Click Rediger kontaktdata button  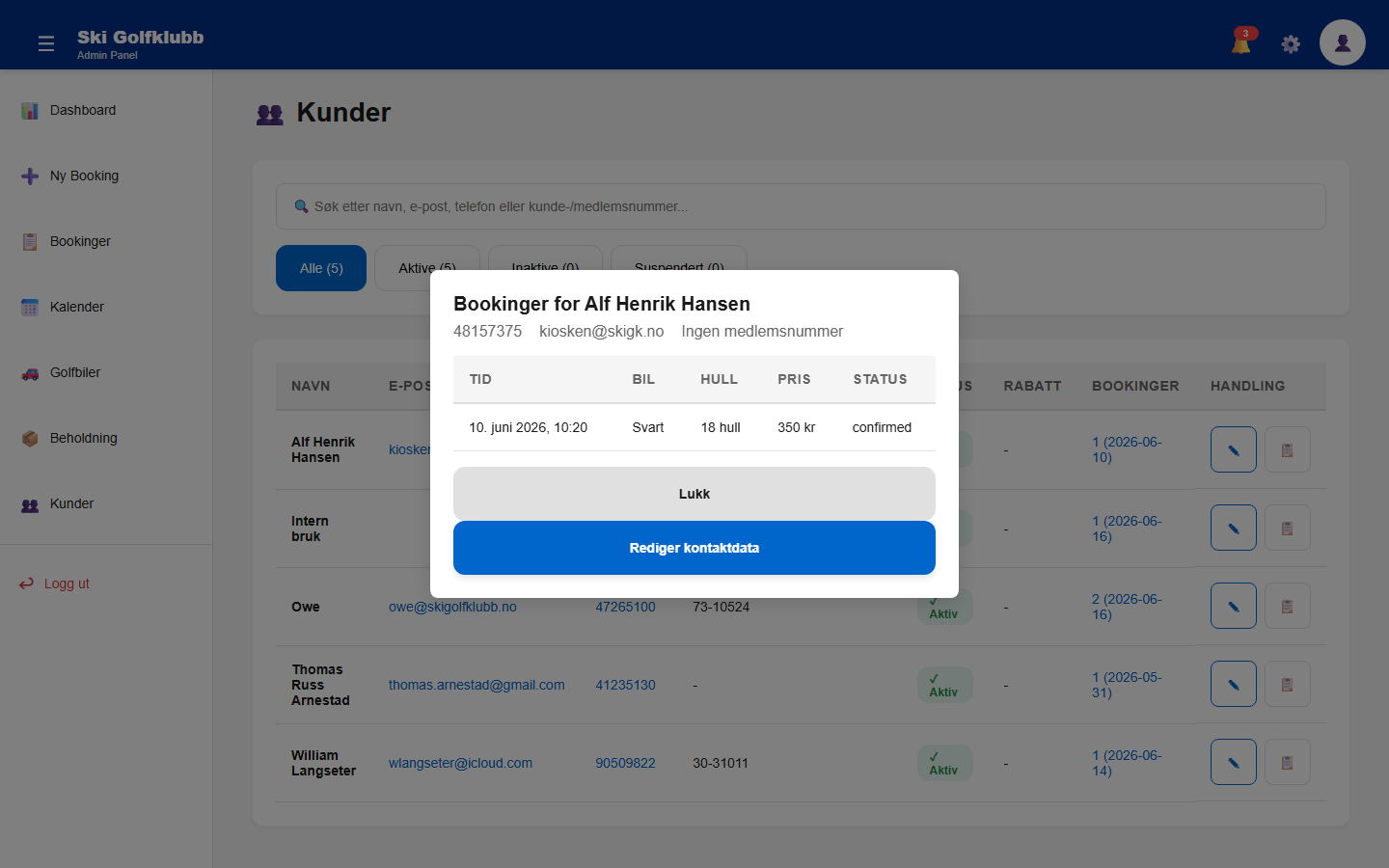pyautogui.click(x=694, y=548)
